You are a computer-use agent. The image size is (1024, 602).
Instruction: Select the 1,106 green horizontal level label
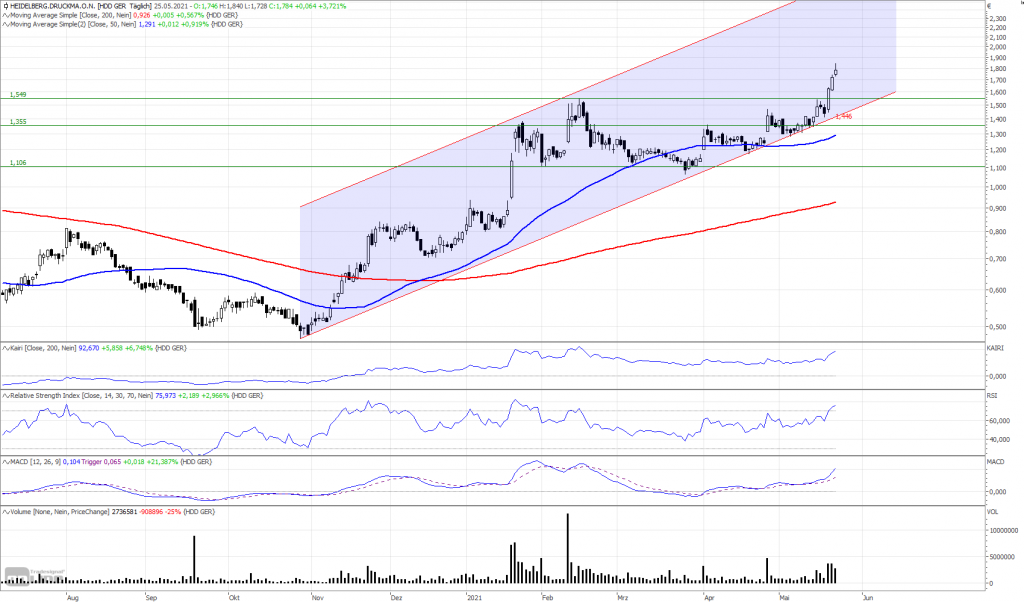click(x=18, y=163)
